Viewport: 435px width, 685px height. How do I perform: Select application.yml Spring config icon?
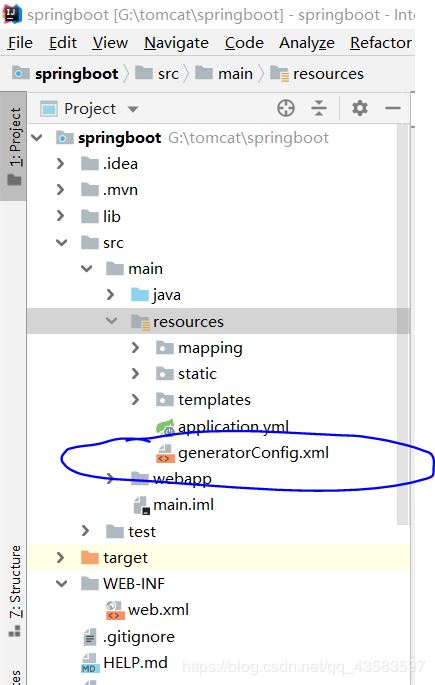(165, 427)
